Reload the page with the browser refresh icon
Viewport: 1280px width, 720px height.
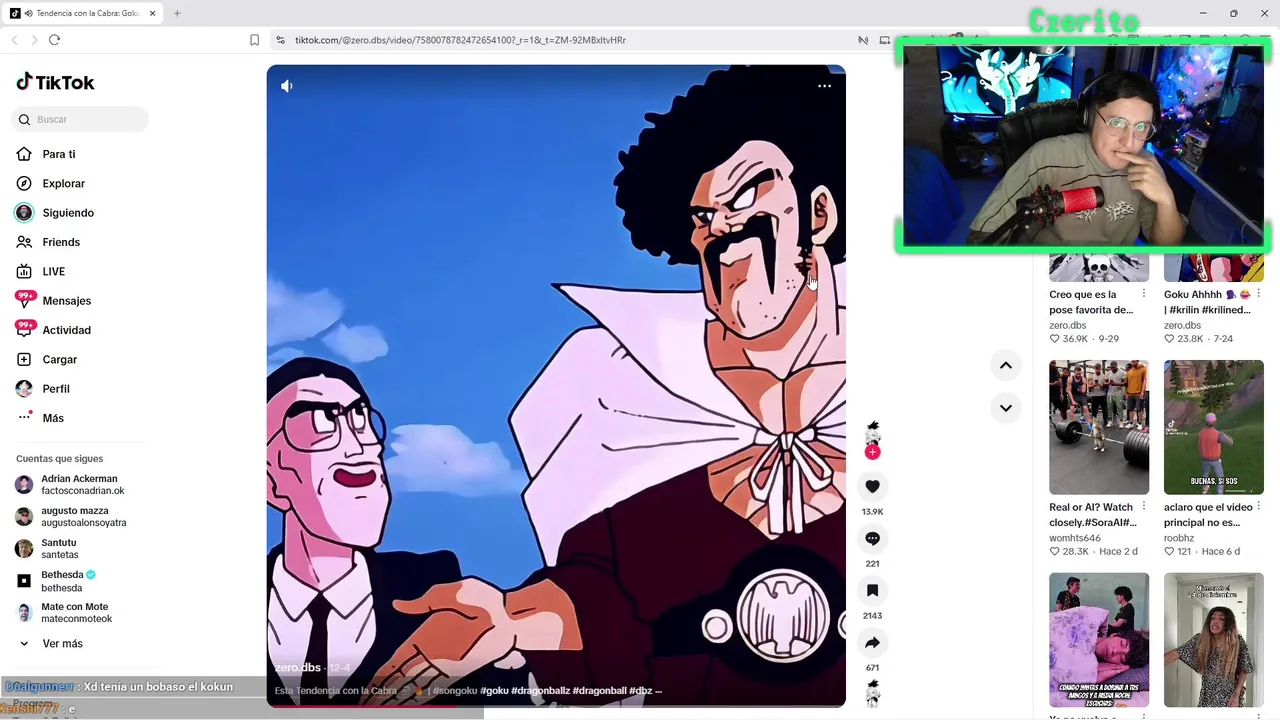point(54,40)
